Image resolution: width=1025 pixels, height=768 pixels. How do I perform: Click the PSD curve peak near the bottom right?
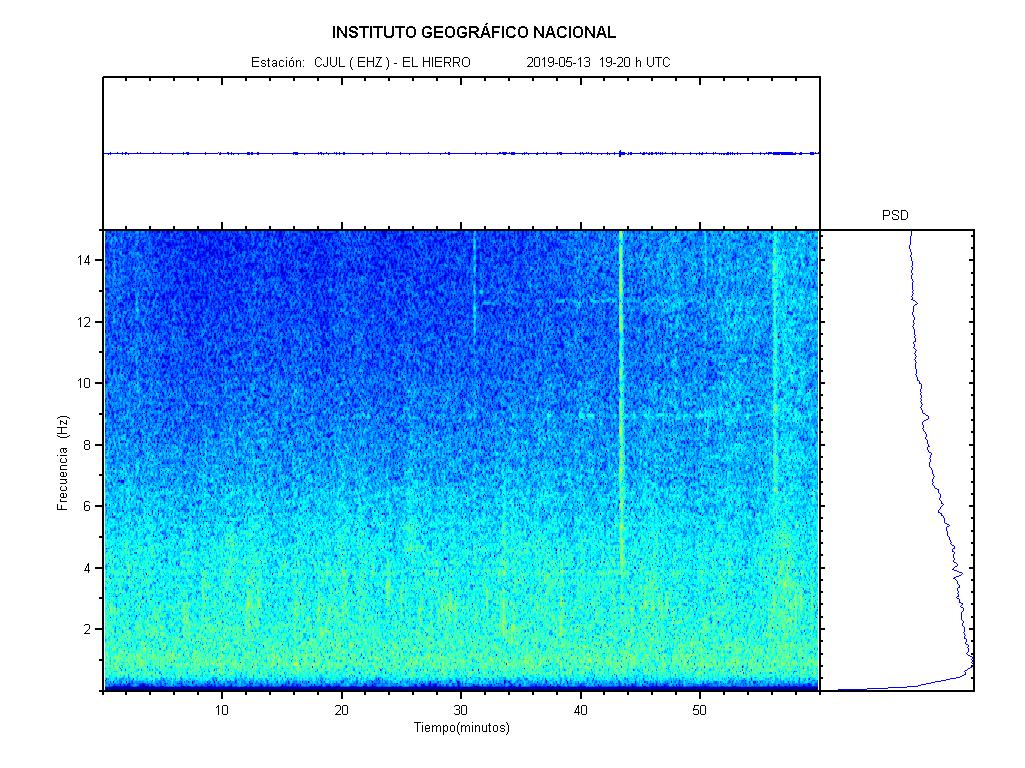(969, 667)
